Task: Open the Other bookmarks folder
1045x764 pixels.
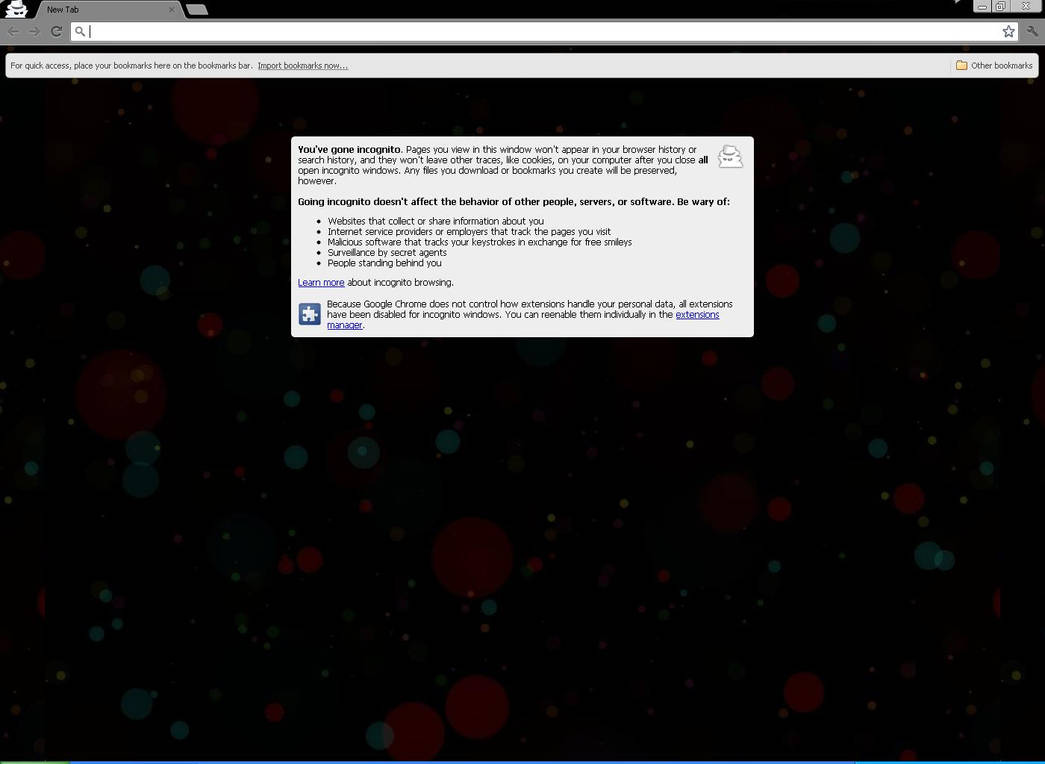Action: click(x=994, y=65)
